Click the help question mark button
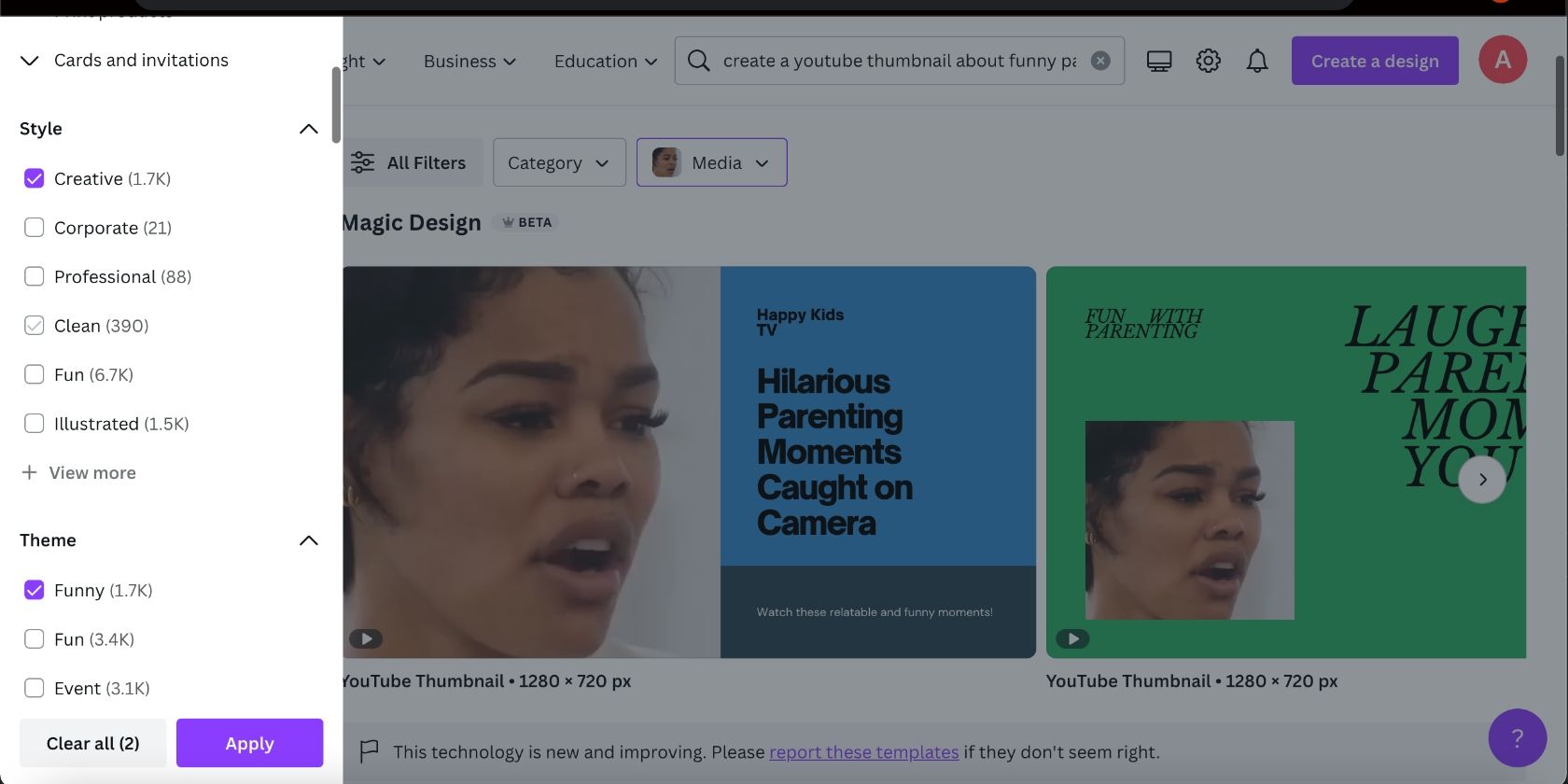The height and width of the screenshot is (784, 1568). coord(1518,738)
